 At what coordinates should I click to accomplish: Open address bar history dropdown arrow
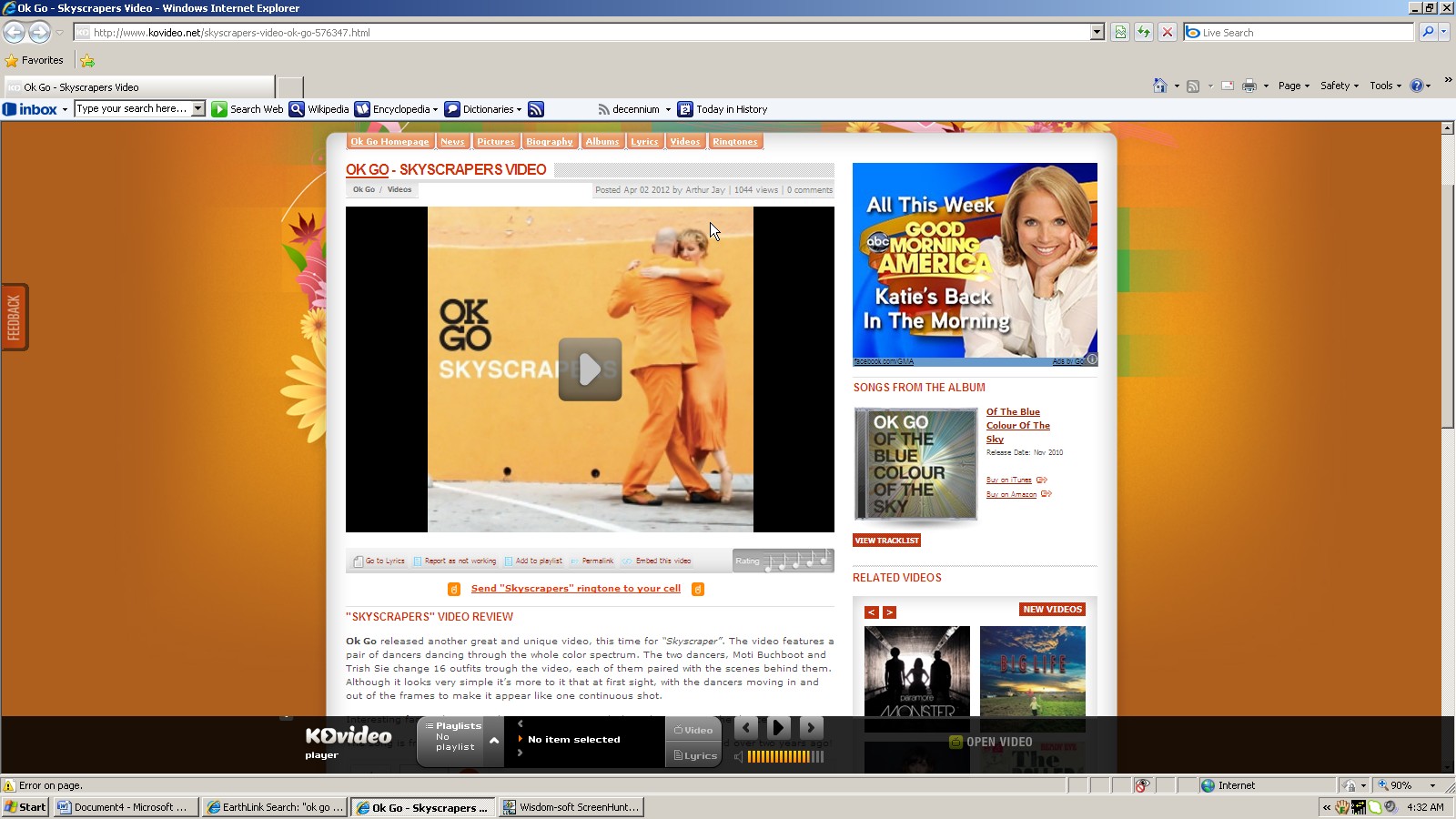point(1097,32)
